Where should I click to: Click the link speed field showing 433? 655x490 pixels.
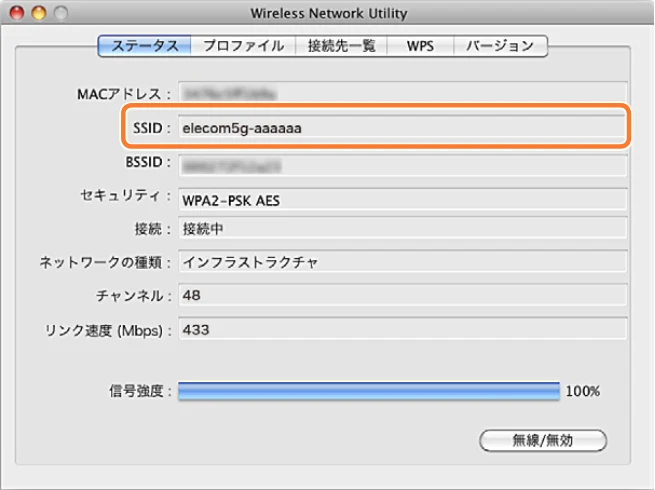[x=403, y=330]
